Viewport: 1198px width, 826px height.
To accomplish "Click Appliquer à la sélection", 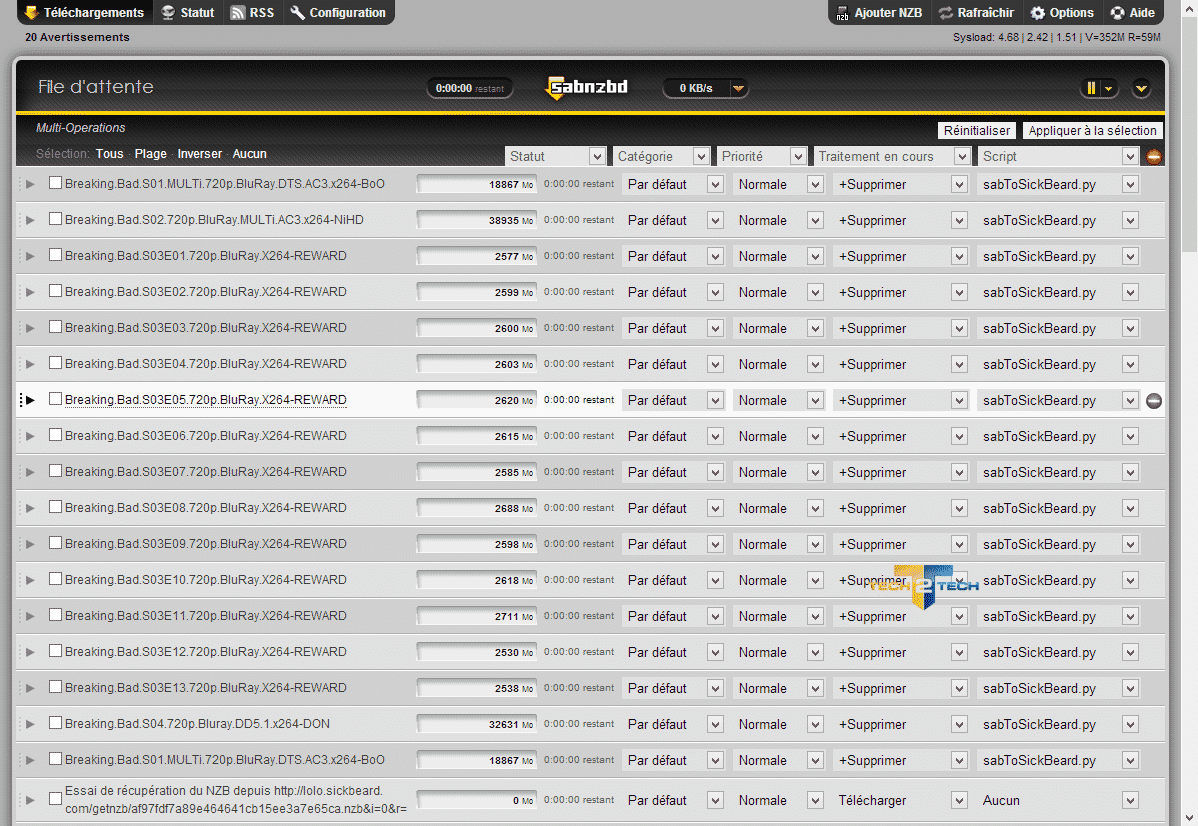I will coord(1092,131).
